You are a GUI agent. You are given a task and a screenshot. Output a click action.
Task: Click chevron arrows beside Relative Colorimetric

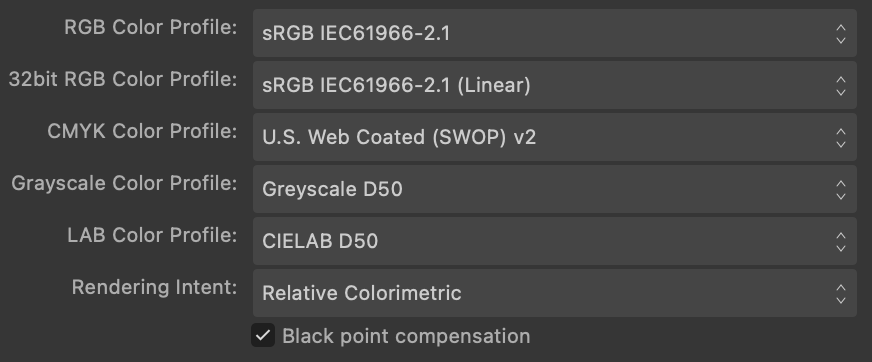pyautogui.click(x=841, y=293)
